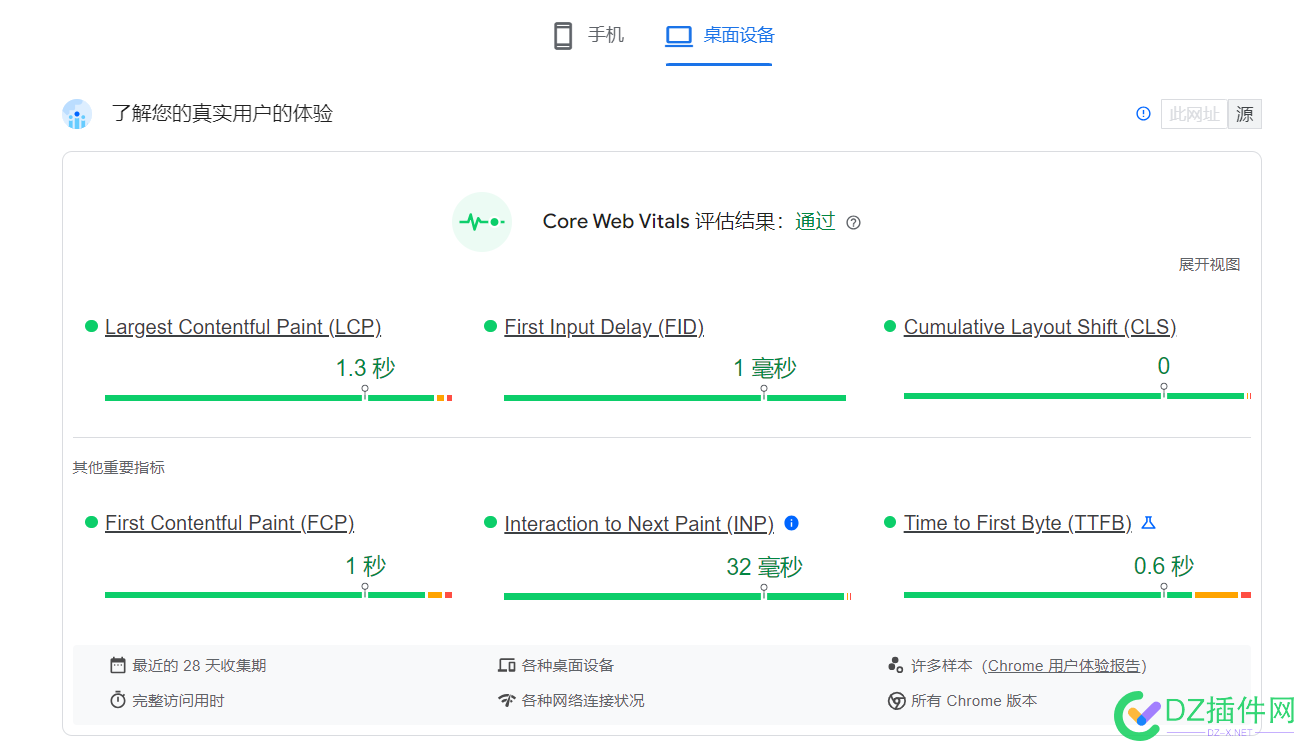Open help icon next to 通过

[x=853, y=223]
